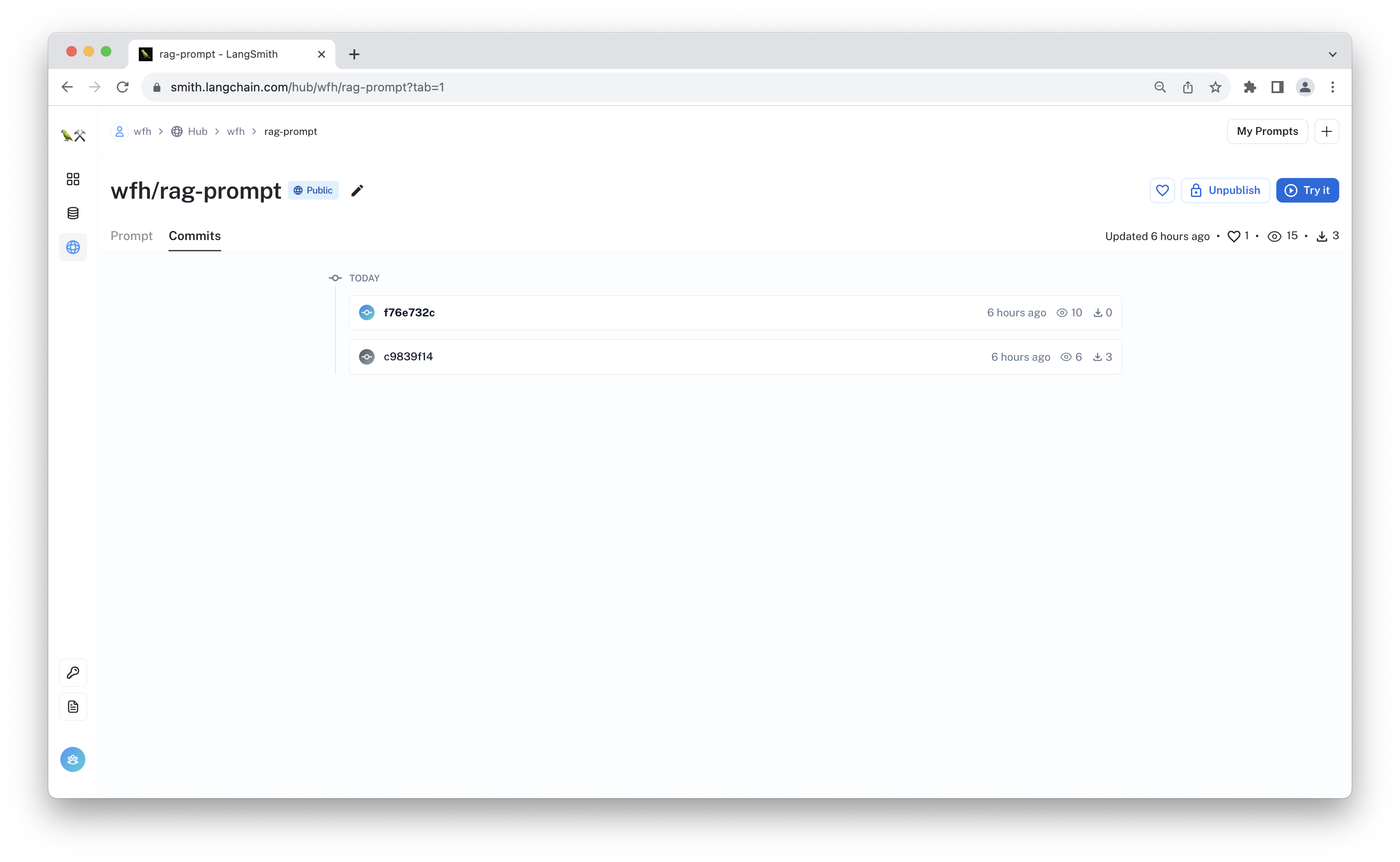Image resolution: width=1400 pixels, height=862 pixels.
Task: Open the documentation icon in sidebar
Action: click(x=73, y=707)
